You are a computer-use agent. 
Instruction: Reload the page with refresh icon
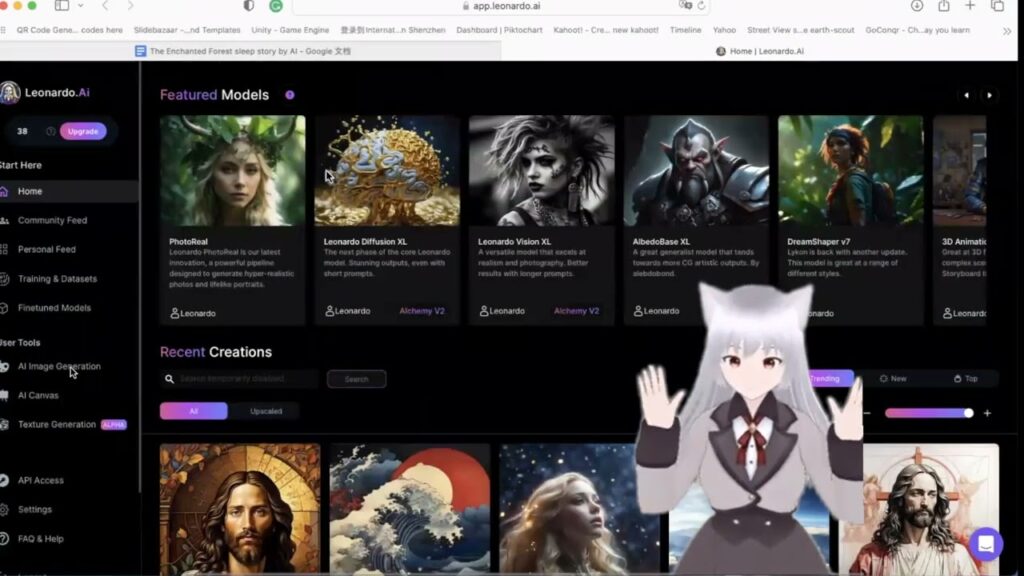701,5
